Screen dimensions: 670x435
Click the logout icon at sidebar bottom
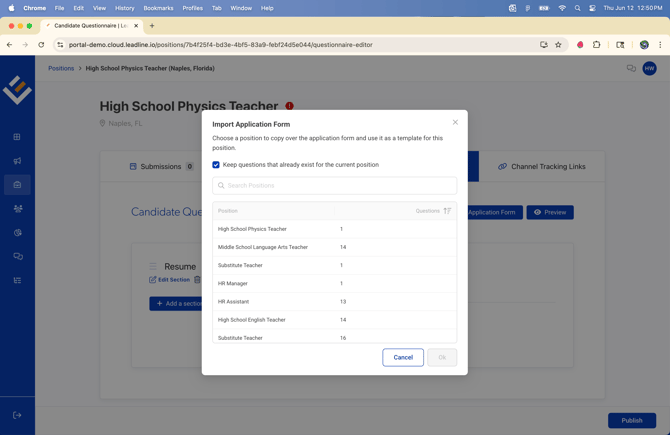point(17,415)
